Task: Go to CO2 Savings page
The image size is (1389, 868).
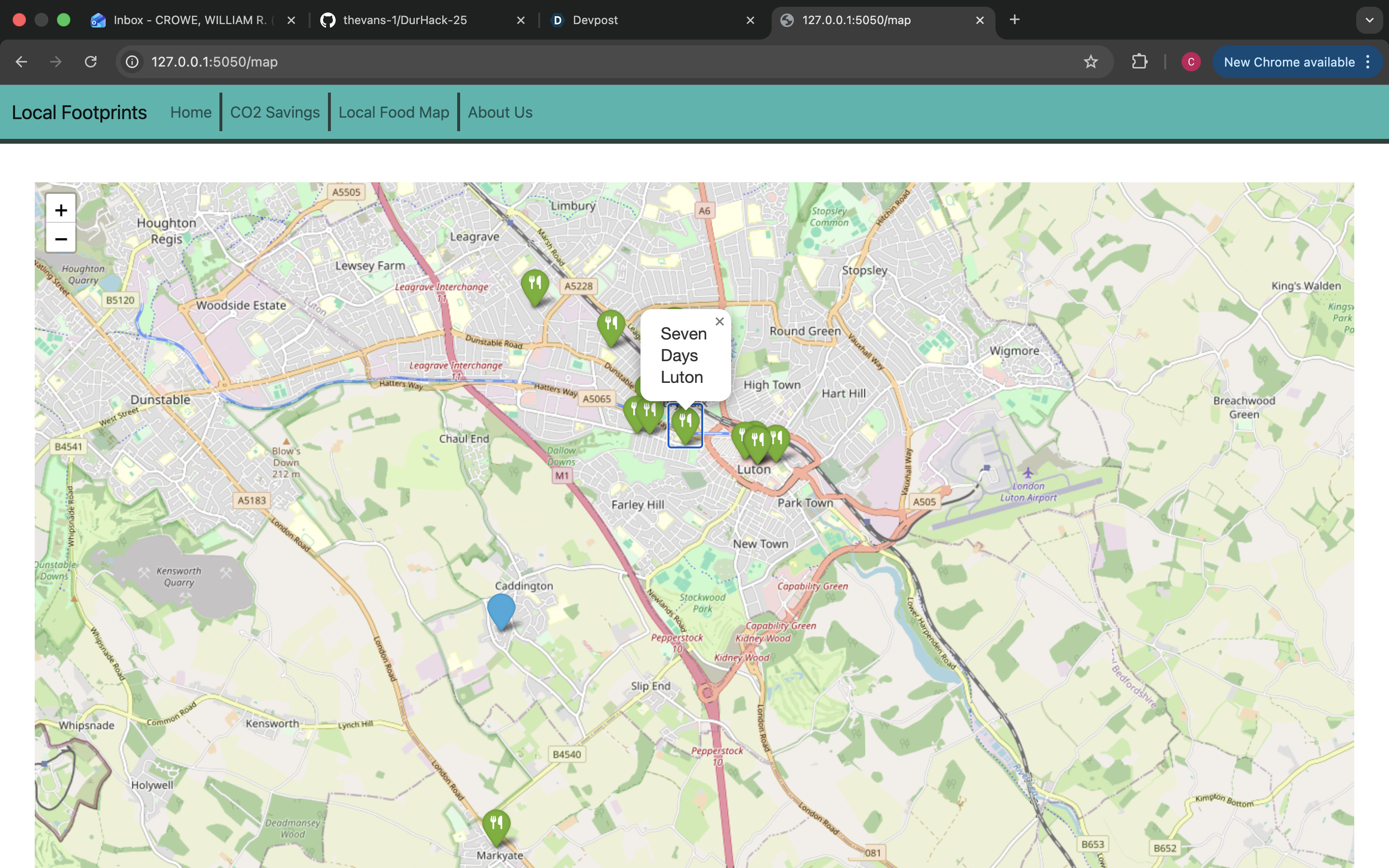Action: tap(274, 112)
